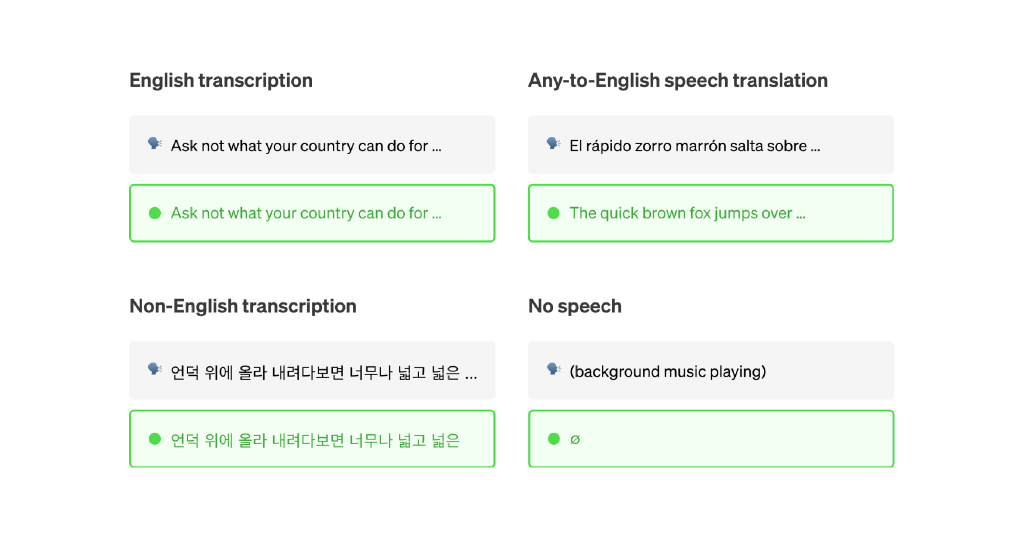
Task: Click the "Non-English transcription" heading
Action: coord(243,306)
